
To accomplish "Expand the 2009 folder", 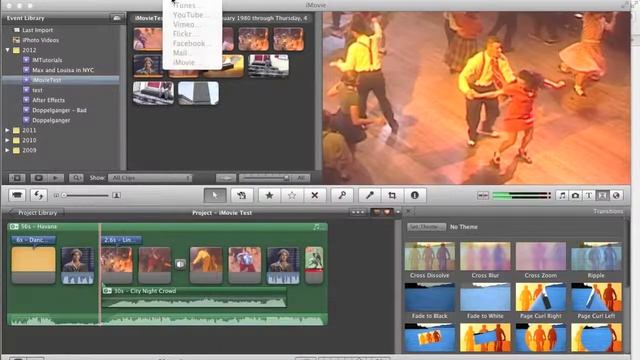I will click(7, 150).
